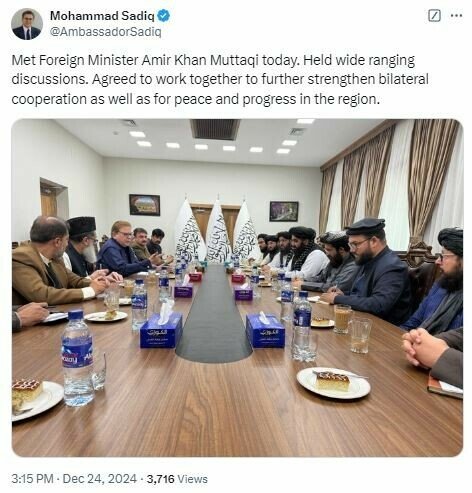Viewport: 472px width, 493px height.
Task: Click the foreground water bottle beside the cake
Action: 78,358
